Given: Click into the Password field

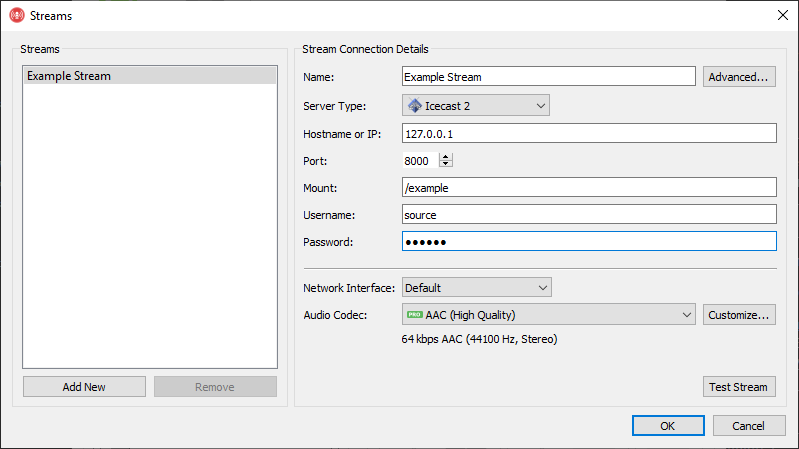Looking at the screenshot, I should pyautogui.click(x=589, y=241).
